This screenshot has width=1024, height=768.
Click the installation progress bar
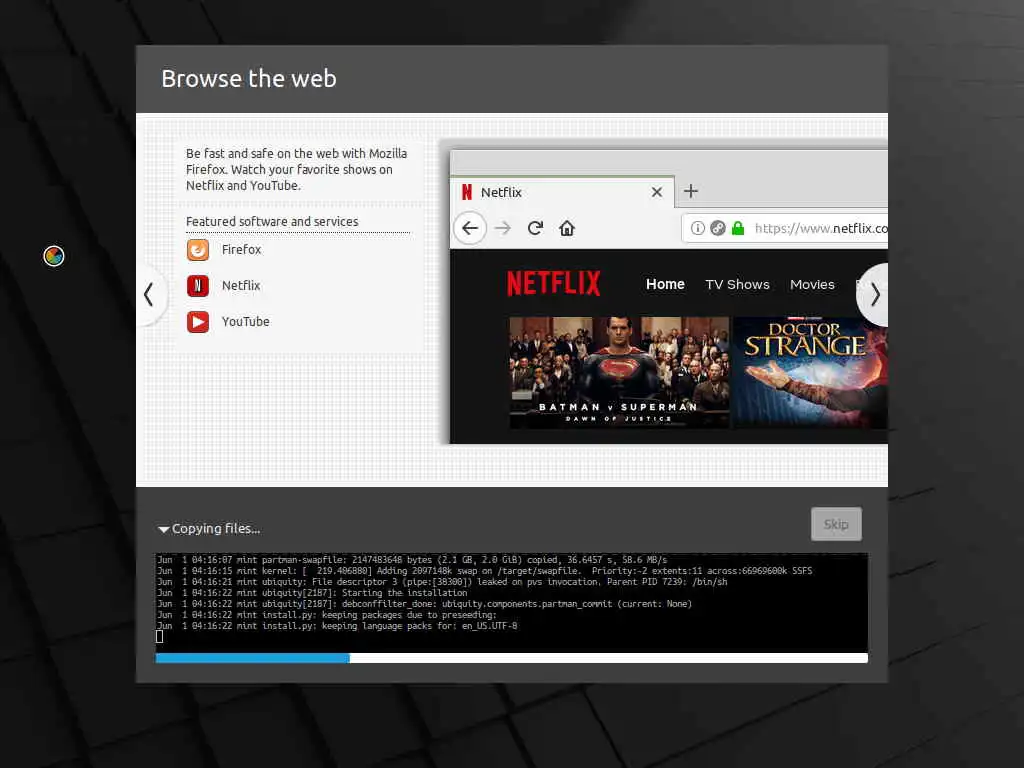click(511, 658)
